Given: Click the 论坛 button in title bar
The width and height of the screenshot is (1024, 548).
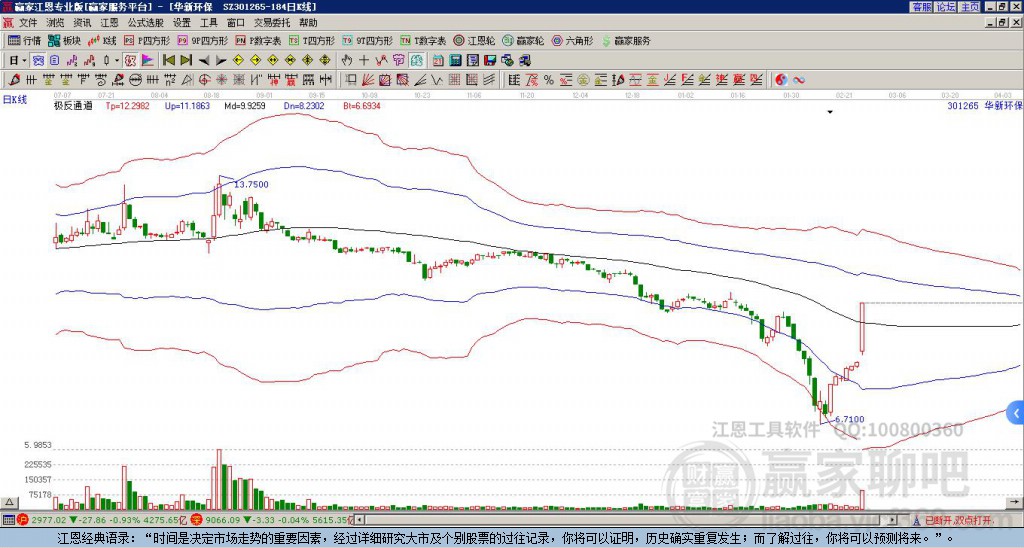Looking at the screenshot, I should coord(946,7).
